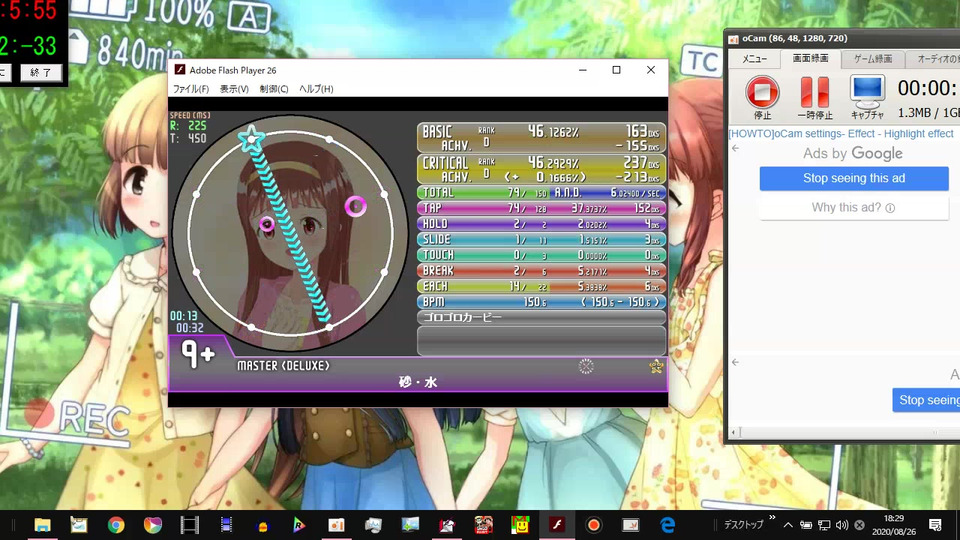Open the network icon in the system tray
This screenshot has width=960, height=540.
point(824,525)
